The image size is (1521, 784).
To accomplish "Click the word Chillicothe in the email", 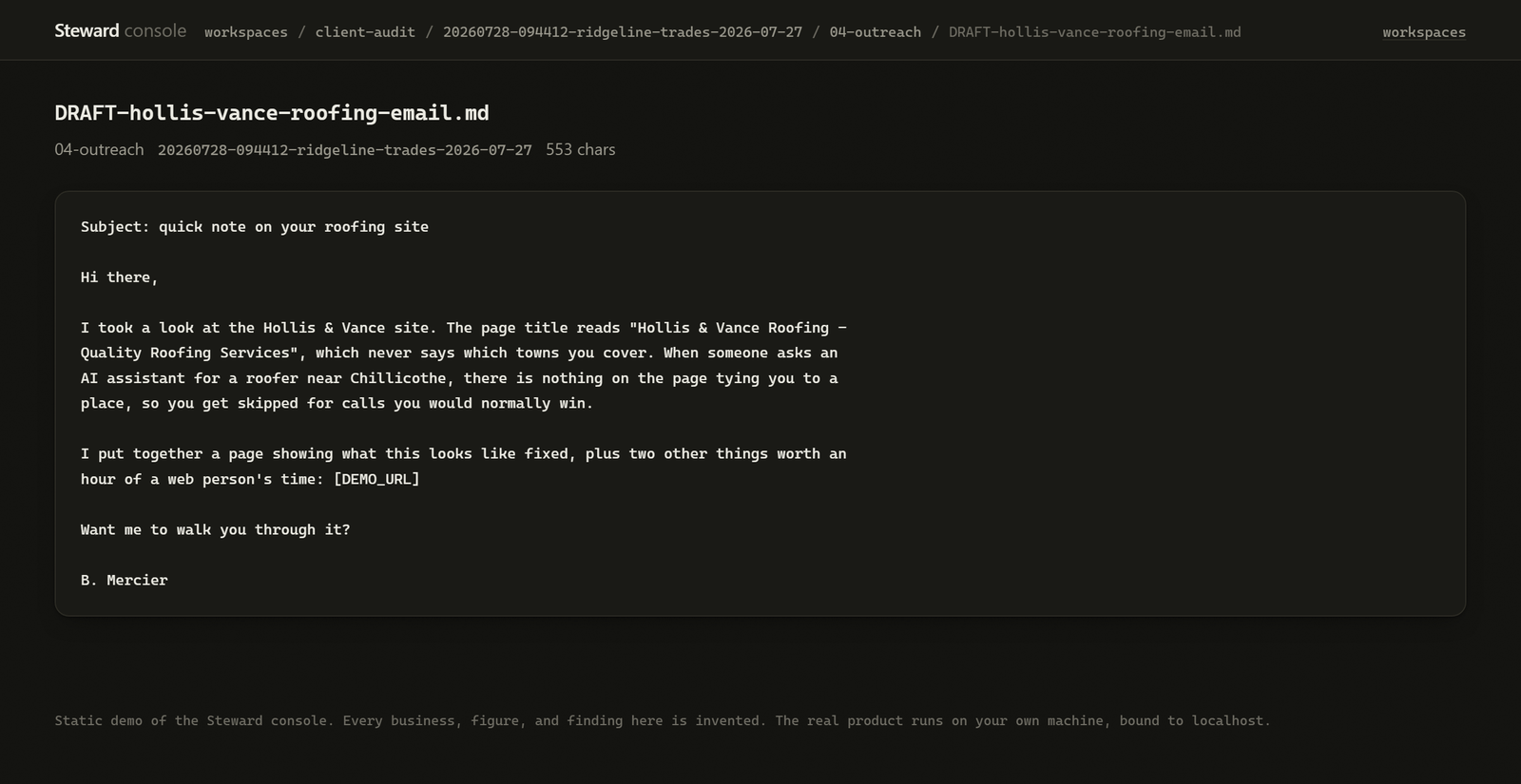I will [398, 378].
